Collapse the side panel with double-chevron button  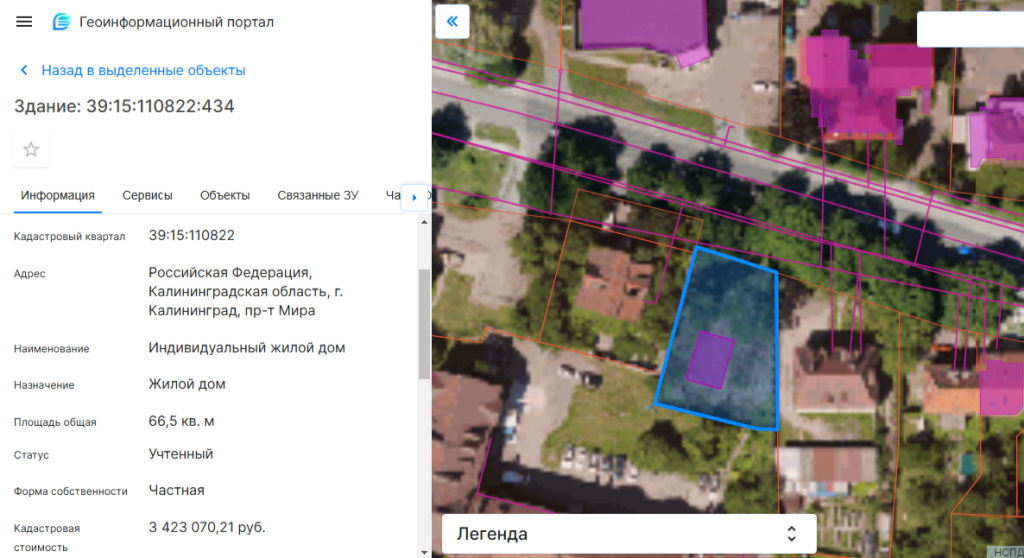(452, 21)
